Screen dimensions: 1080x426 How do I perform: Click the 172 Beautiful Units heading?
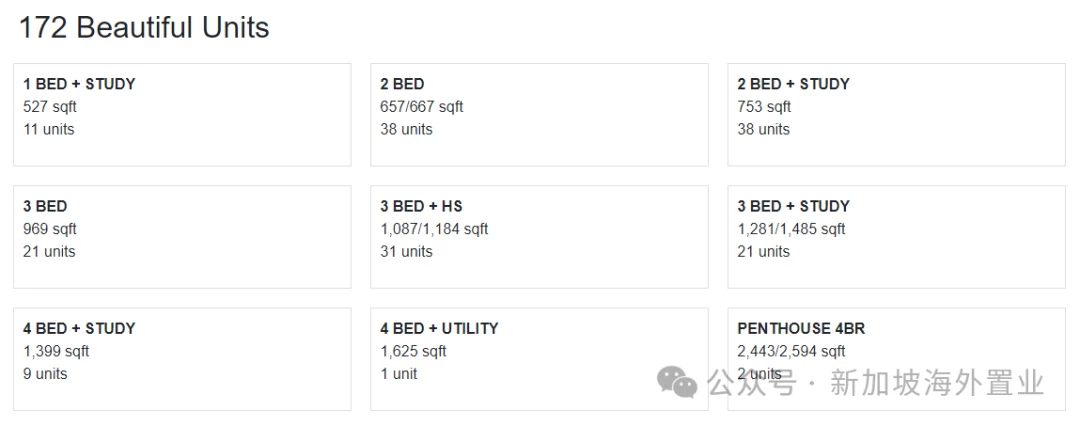click(144, 28)
